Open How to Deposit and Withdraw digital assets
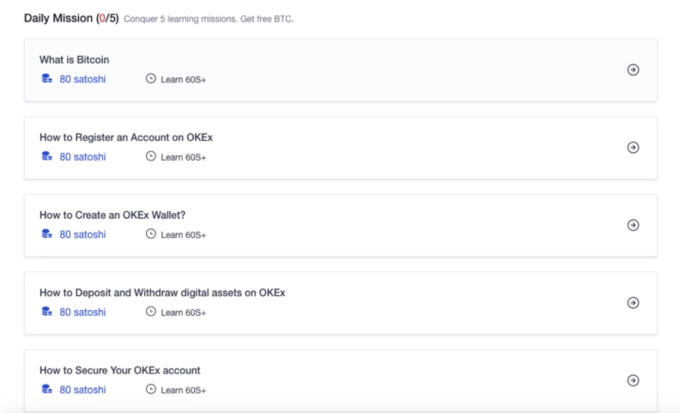 [x=162, y=293]
